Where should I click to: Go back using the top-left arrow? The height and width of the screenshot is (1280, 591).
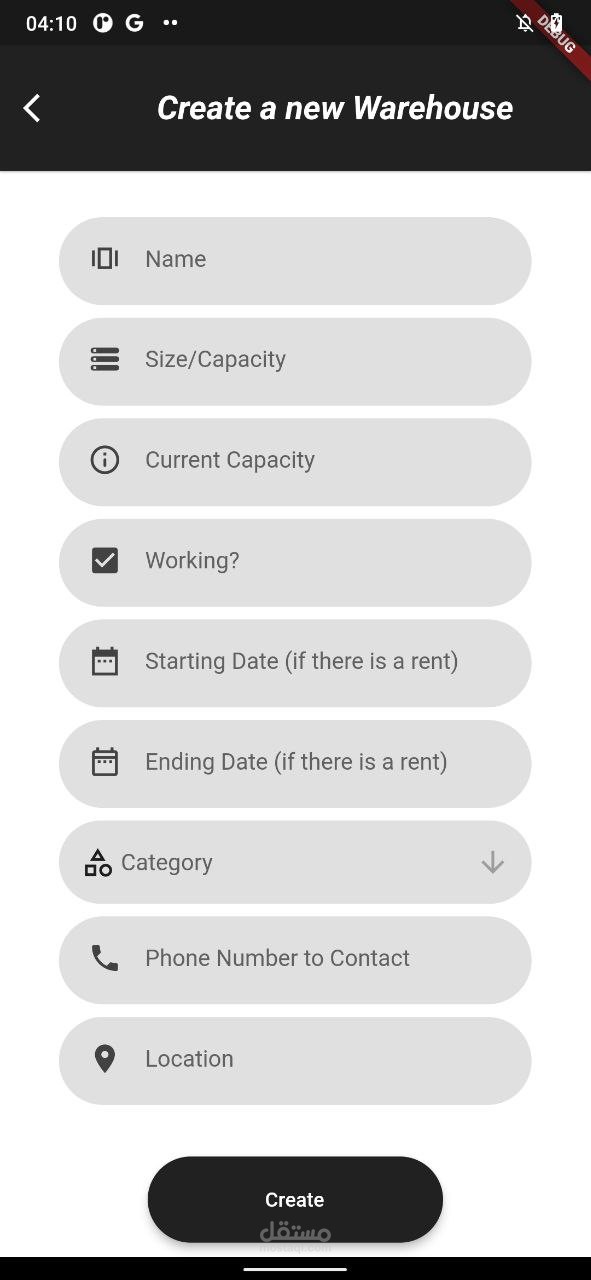click(x=32, y=108)
